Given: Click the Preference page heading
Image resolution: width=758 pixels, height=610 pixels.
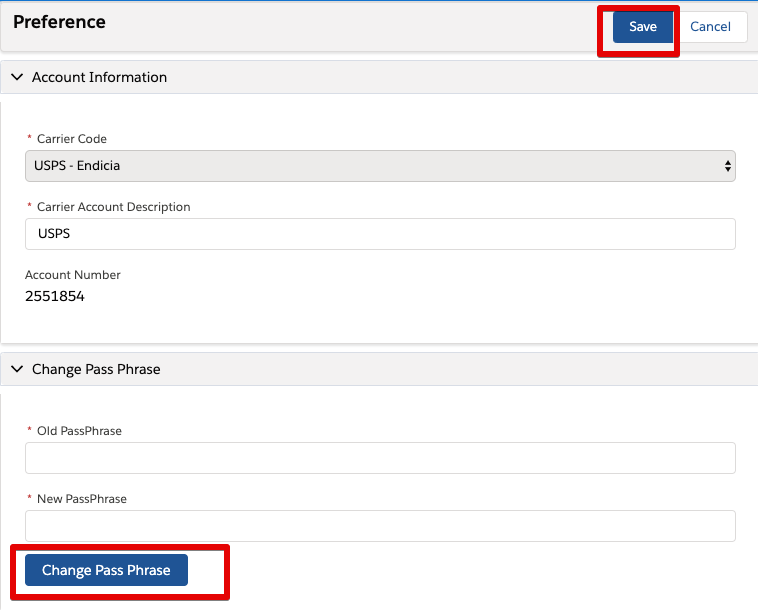Looking at the screenshot, I should [59, 22].
